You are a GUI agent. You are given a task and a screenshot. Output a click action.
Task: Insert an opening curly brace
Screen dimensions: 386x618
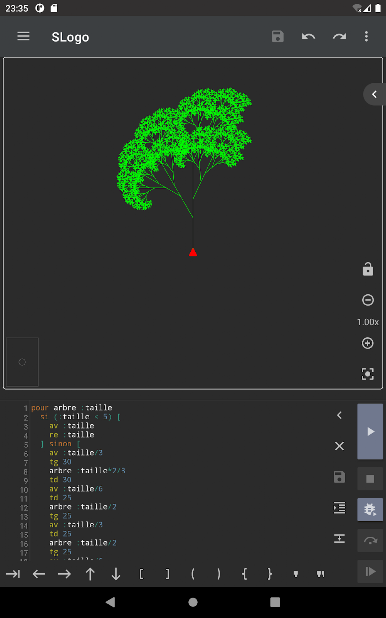pos(244,574)
